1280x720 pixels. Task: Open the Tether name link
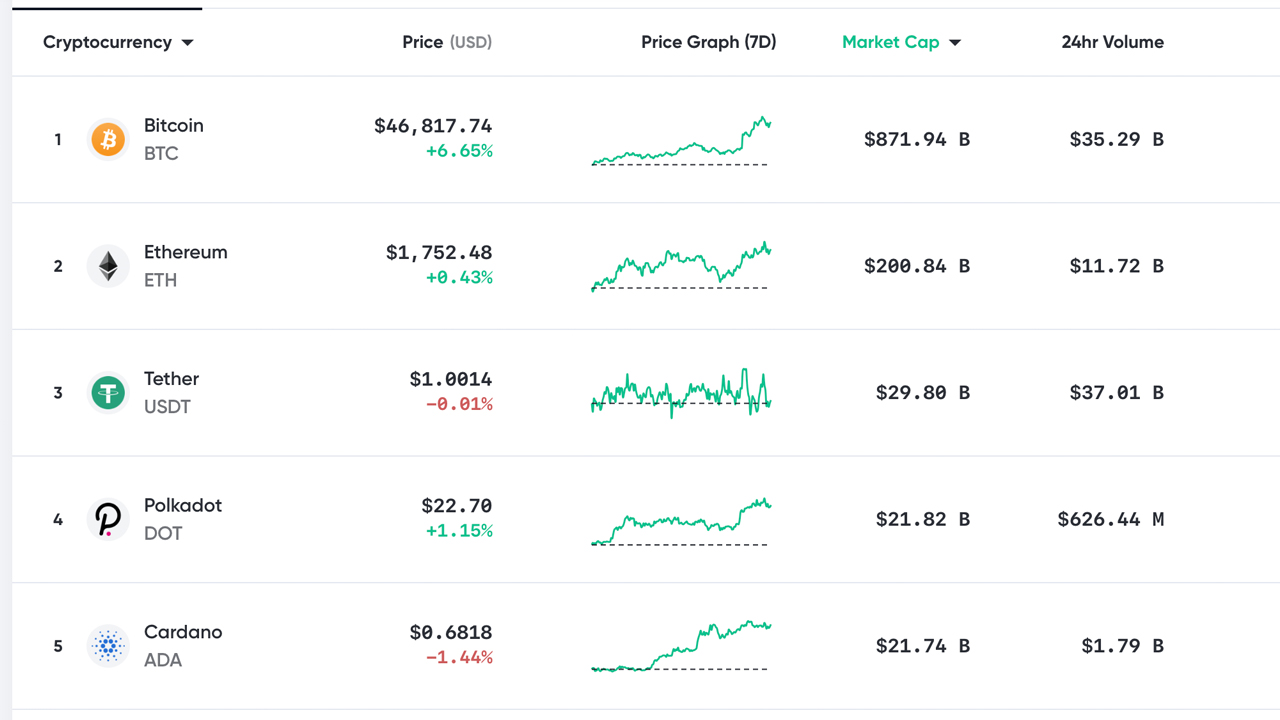tap(172, 378)
